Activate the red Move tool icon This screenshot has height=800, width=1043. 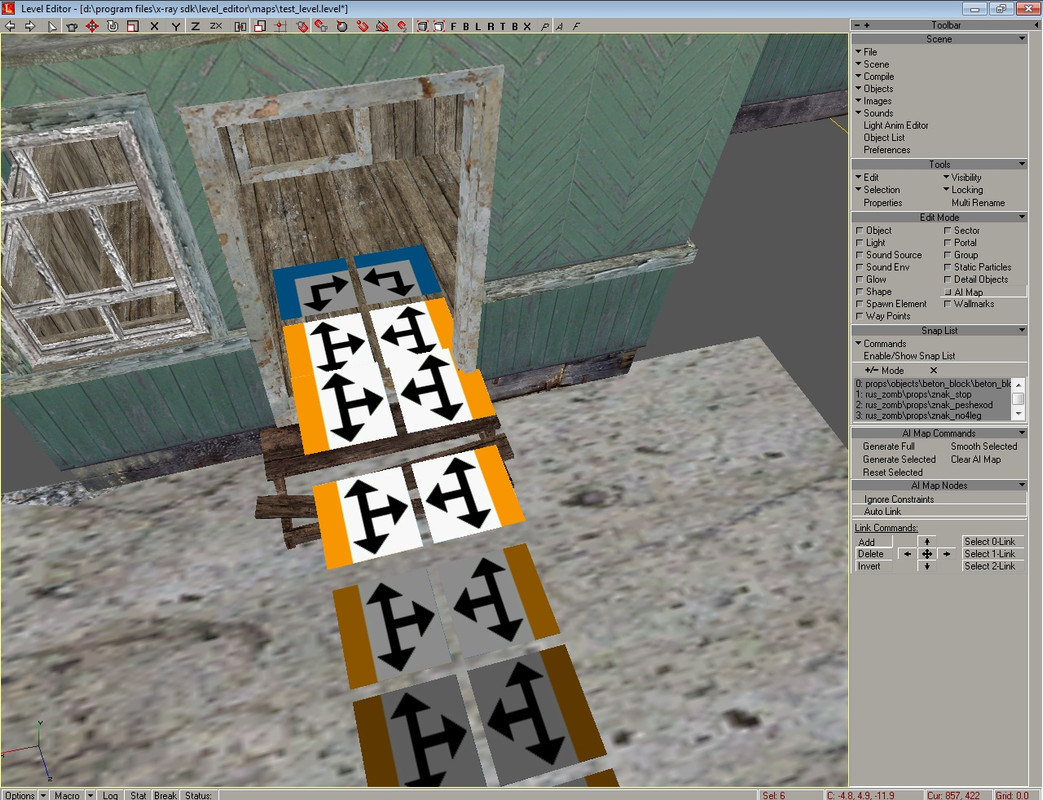coord(92,26)
